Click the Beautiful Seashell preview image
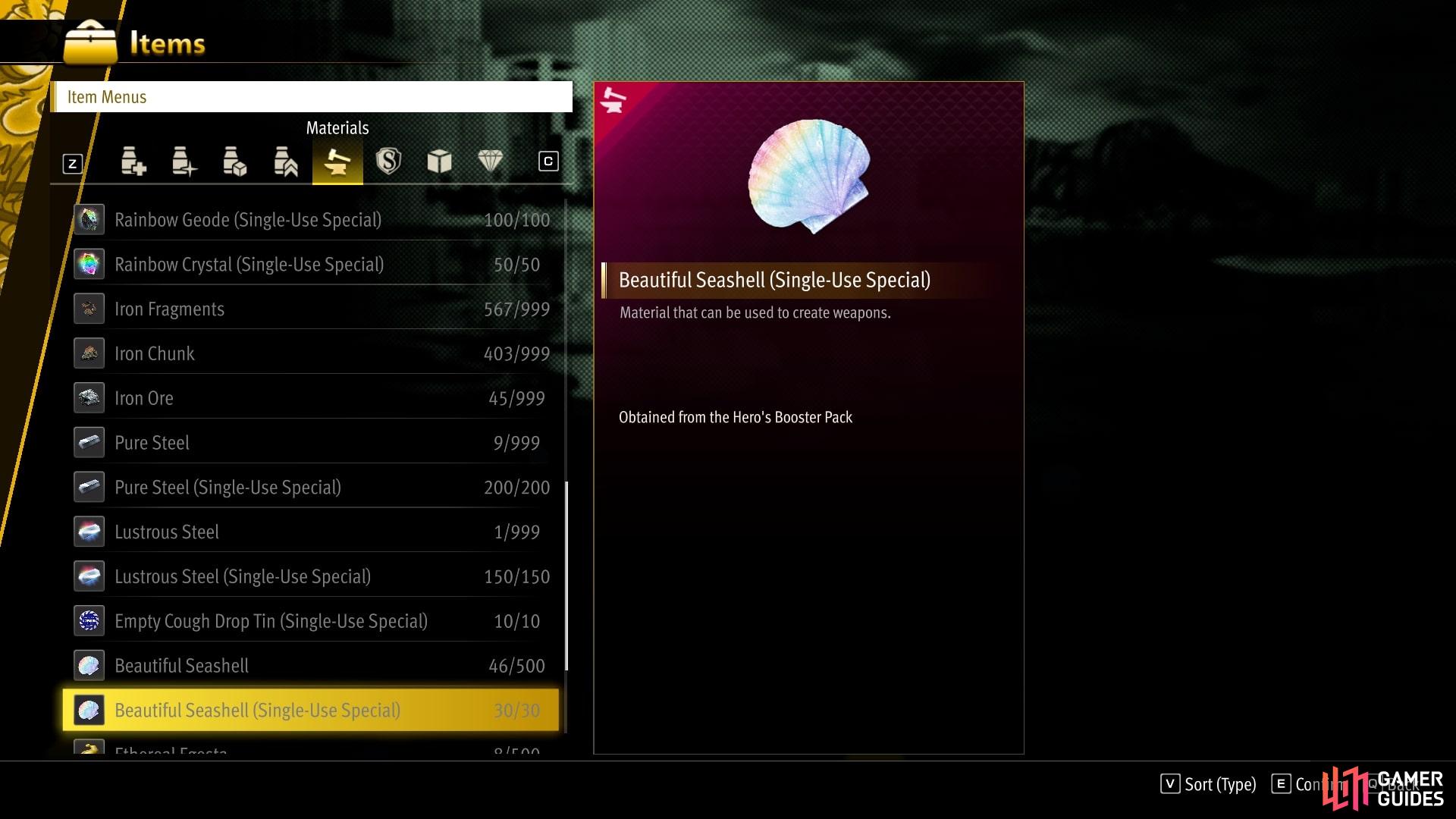 808,176
